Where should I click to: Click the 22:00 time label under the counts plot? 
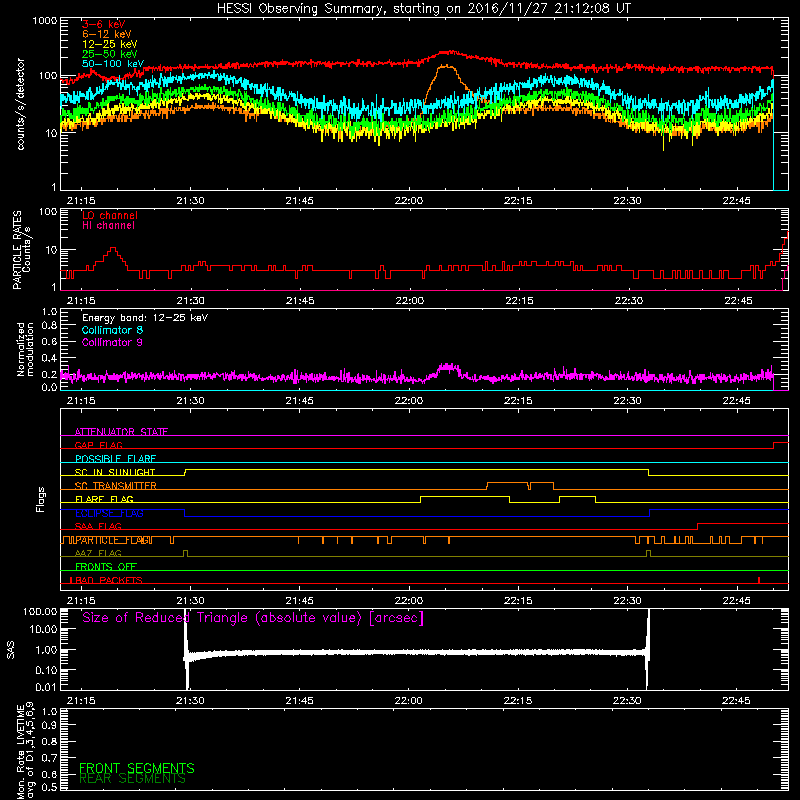(409, 201)
